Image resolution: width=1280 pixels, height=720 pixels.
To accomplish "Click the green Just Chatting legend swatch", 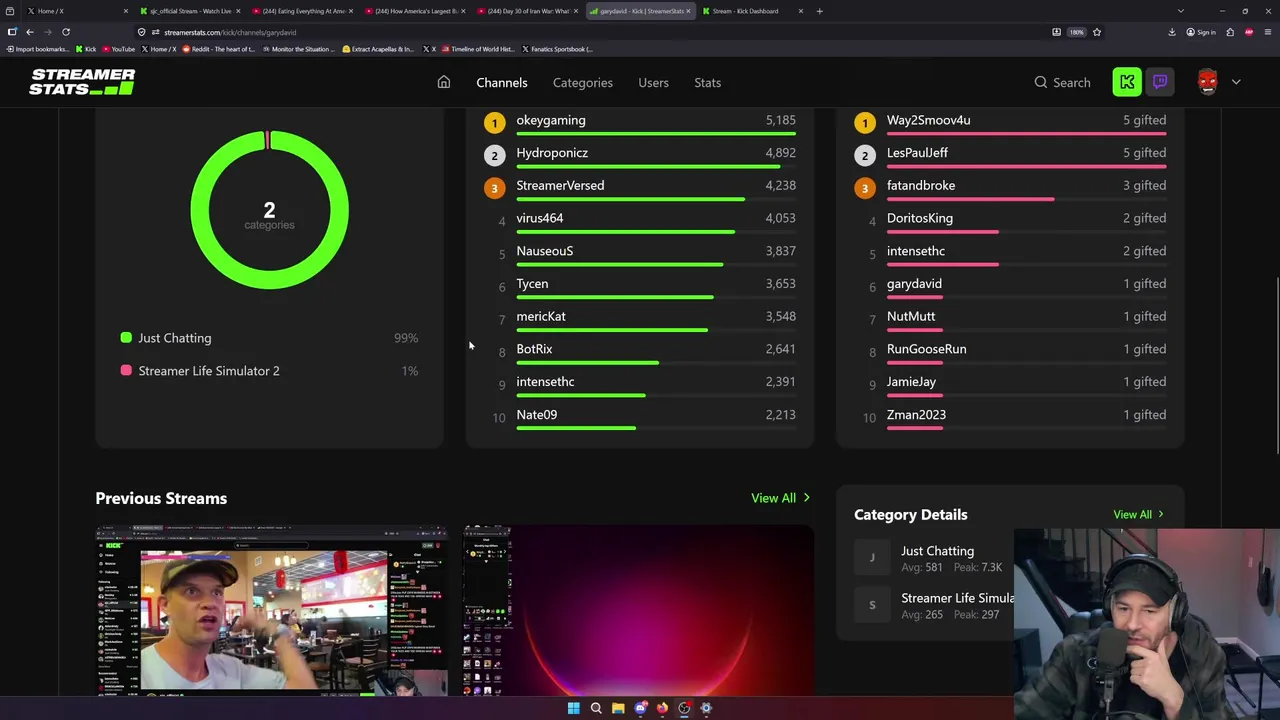I will 126,338.
